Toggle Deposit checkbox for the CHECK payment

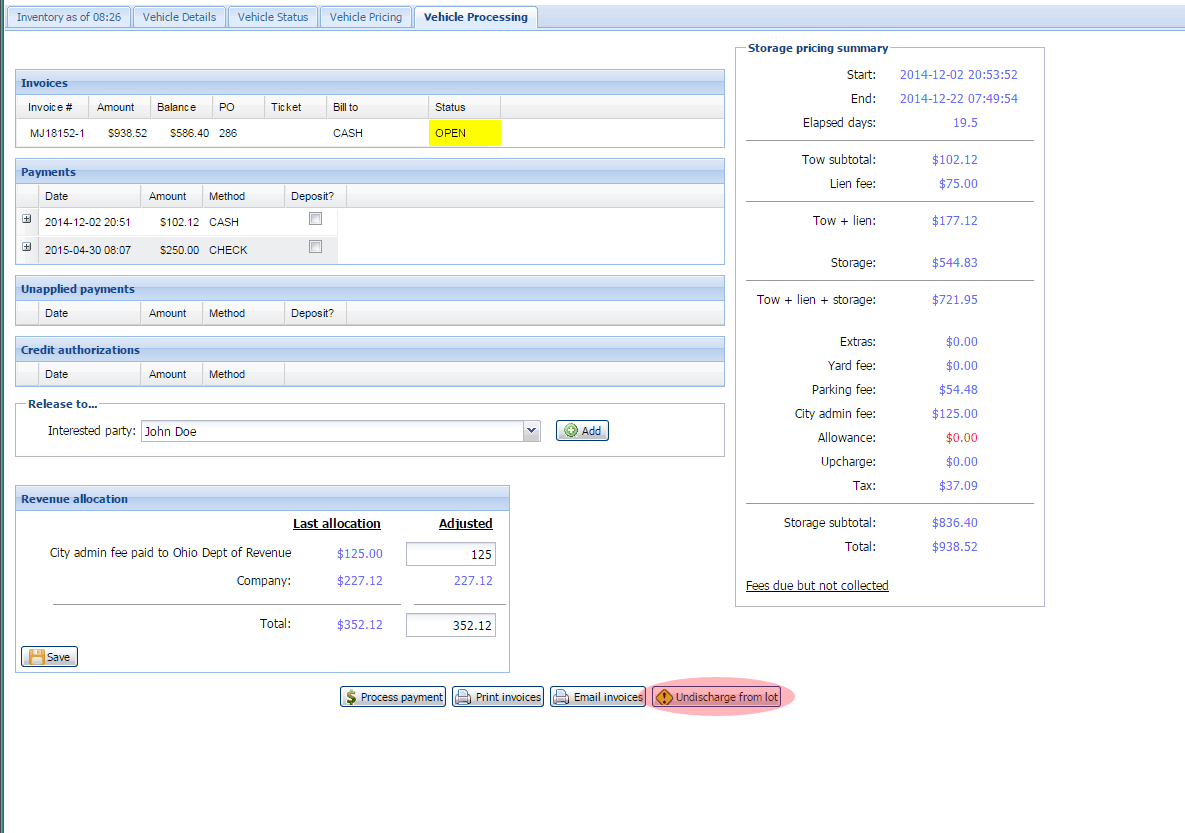[315, 247]
